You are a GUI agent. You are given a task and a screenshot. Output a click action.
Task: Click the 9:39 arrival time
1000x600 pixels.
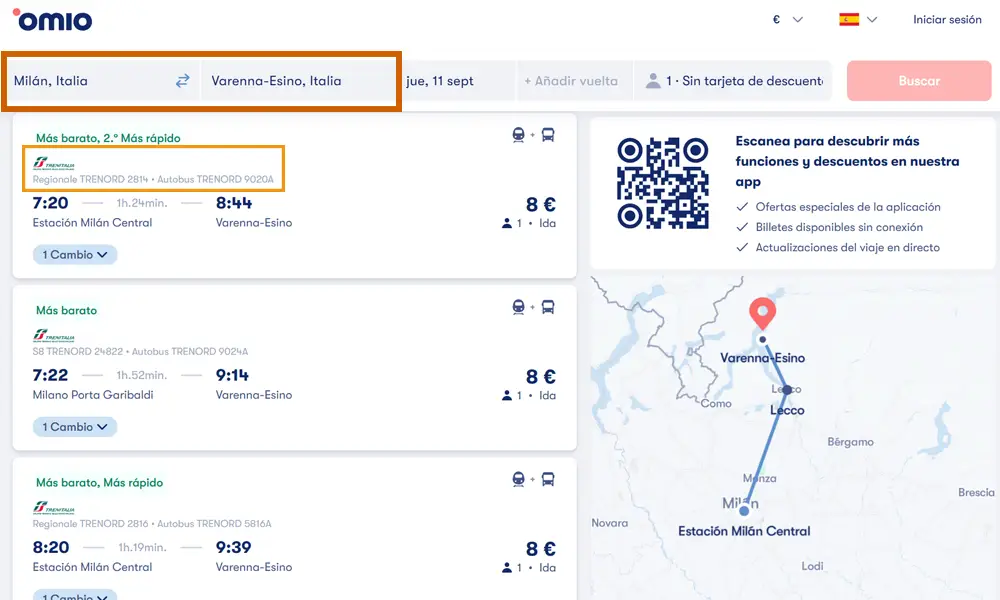point(233,548)
